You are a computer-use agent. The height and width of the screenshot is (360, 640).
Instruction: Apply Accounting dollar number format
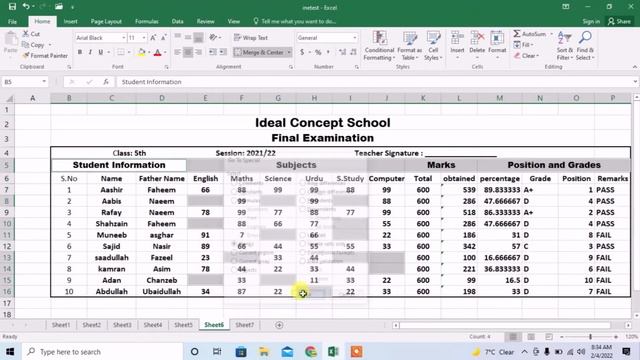pos(302,52)
